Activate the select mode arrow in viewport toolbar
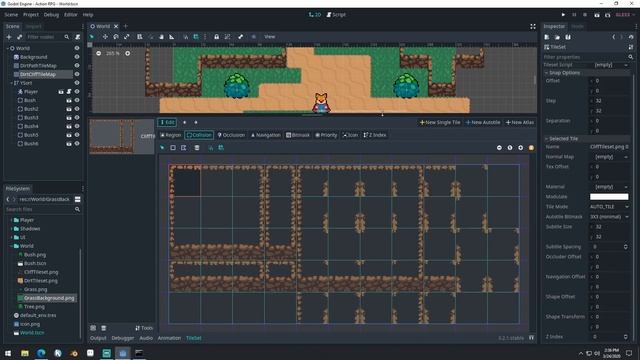The height and width of the screenshot is (360, 640). (x=92, y=37)
